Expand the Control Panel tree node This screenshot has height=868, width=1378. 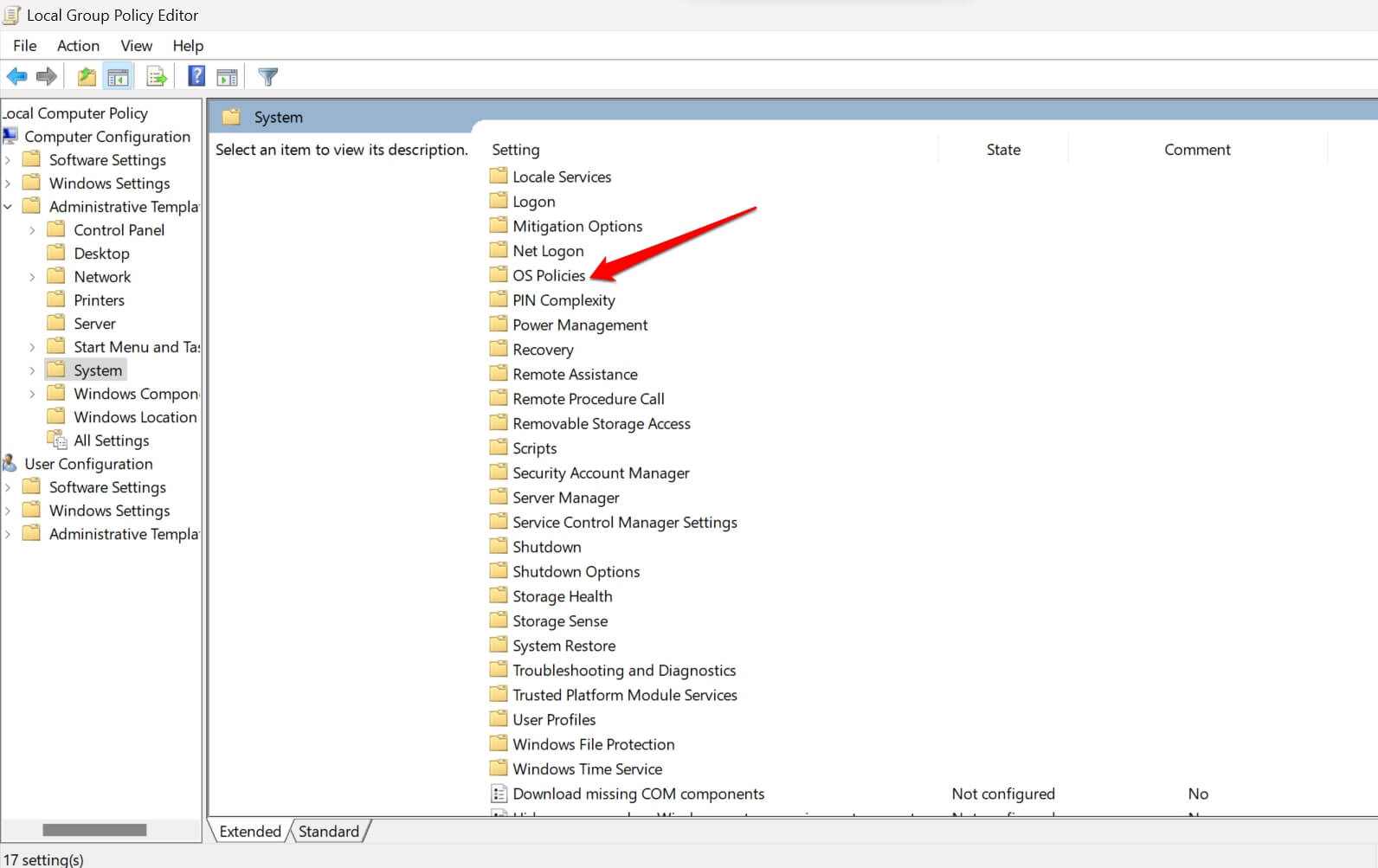[x=33, y=229]
